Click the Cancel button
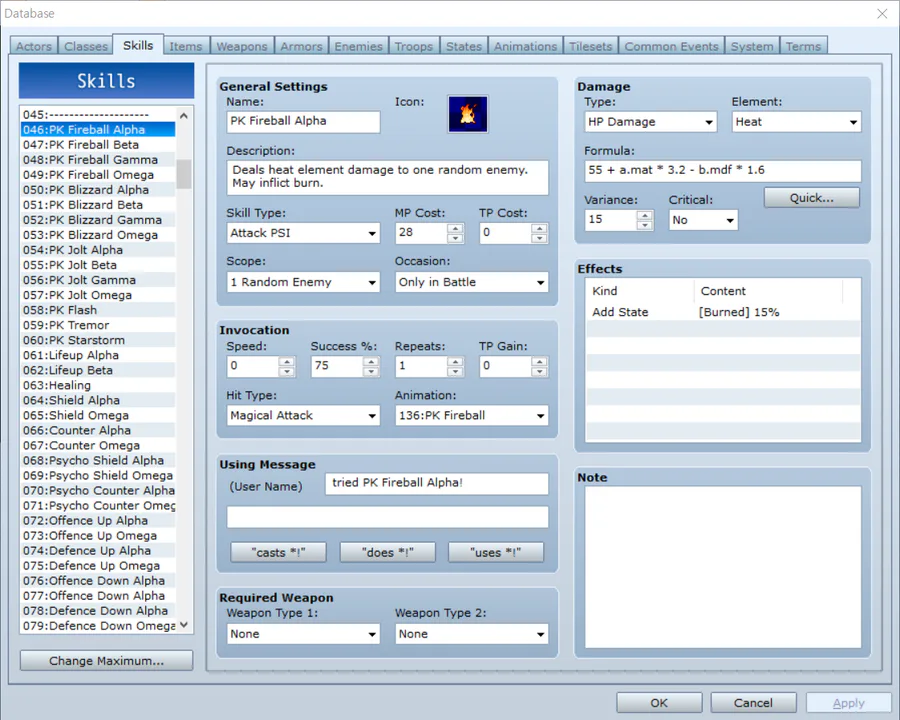Image resolution: width=900 pixels, height=720 pixels. click(x=753, y=703)
